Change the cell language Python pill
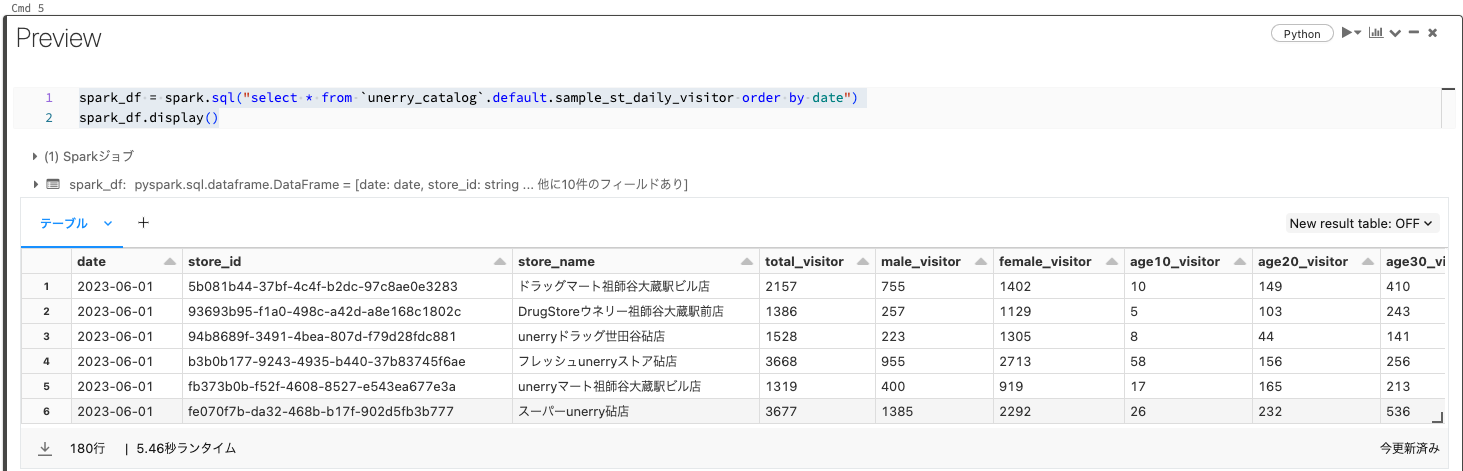Image resolution: width=1463 pixels, height=471 pixels. point(1302,34)
